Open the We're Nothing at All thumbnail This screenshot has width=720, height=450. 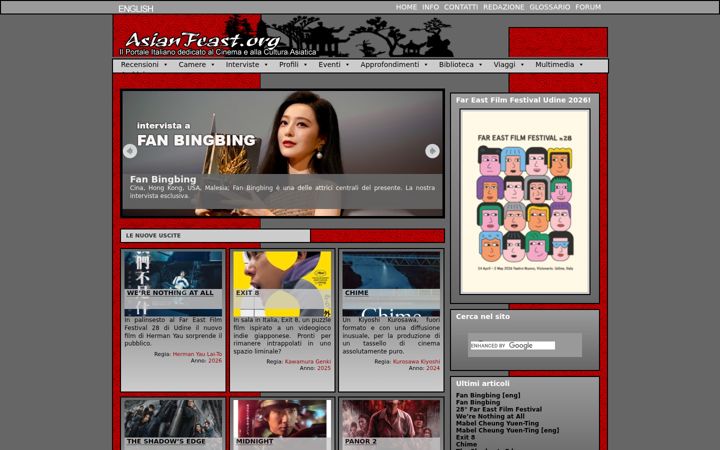173,283
